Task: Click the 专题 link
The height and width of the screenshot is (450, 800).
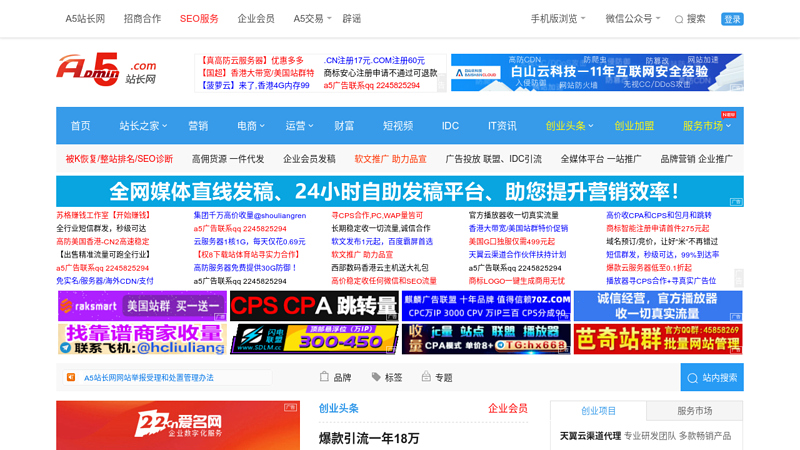Action: point(444,378)
